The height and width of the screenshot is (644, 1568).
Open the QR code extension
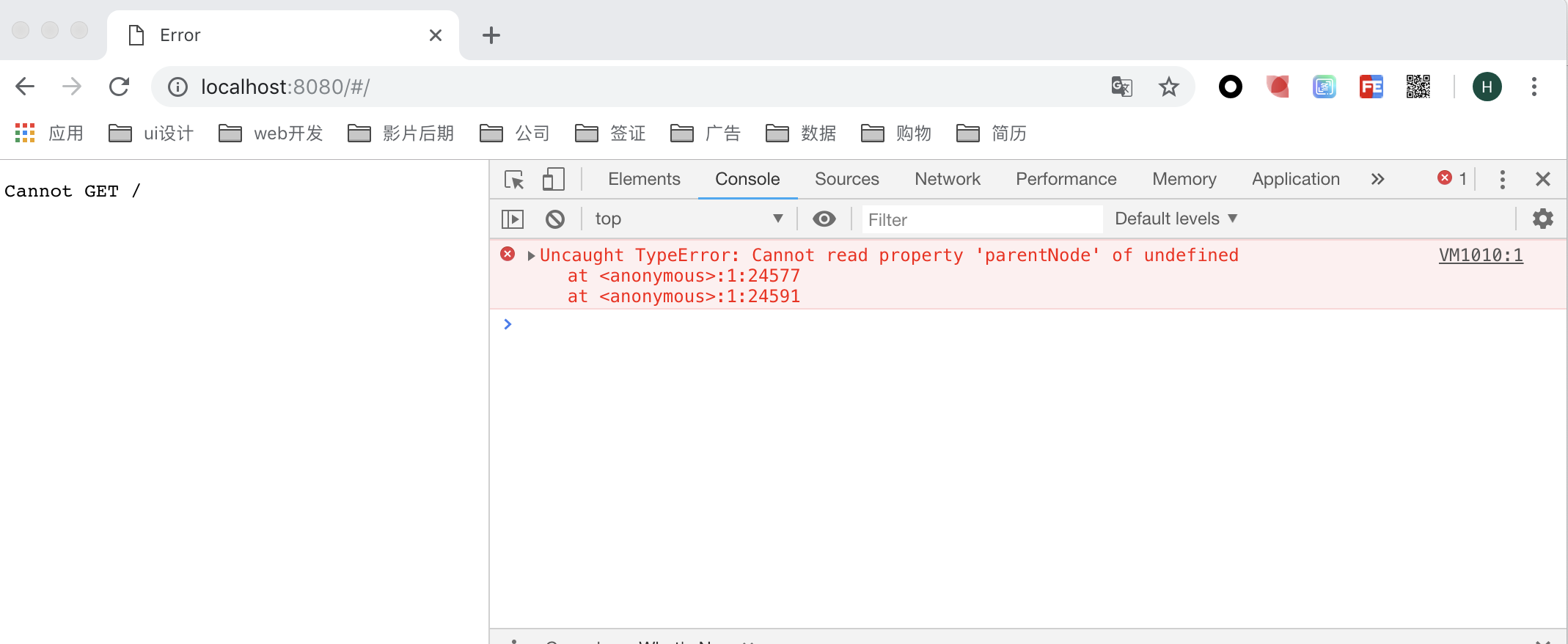click(1418, 87)
